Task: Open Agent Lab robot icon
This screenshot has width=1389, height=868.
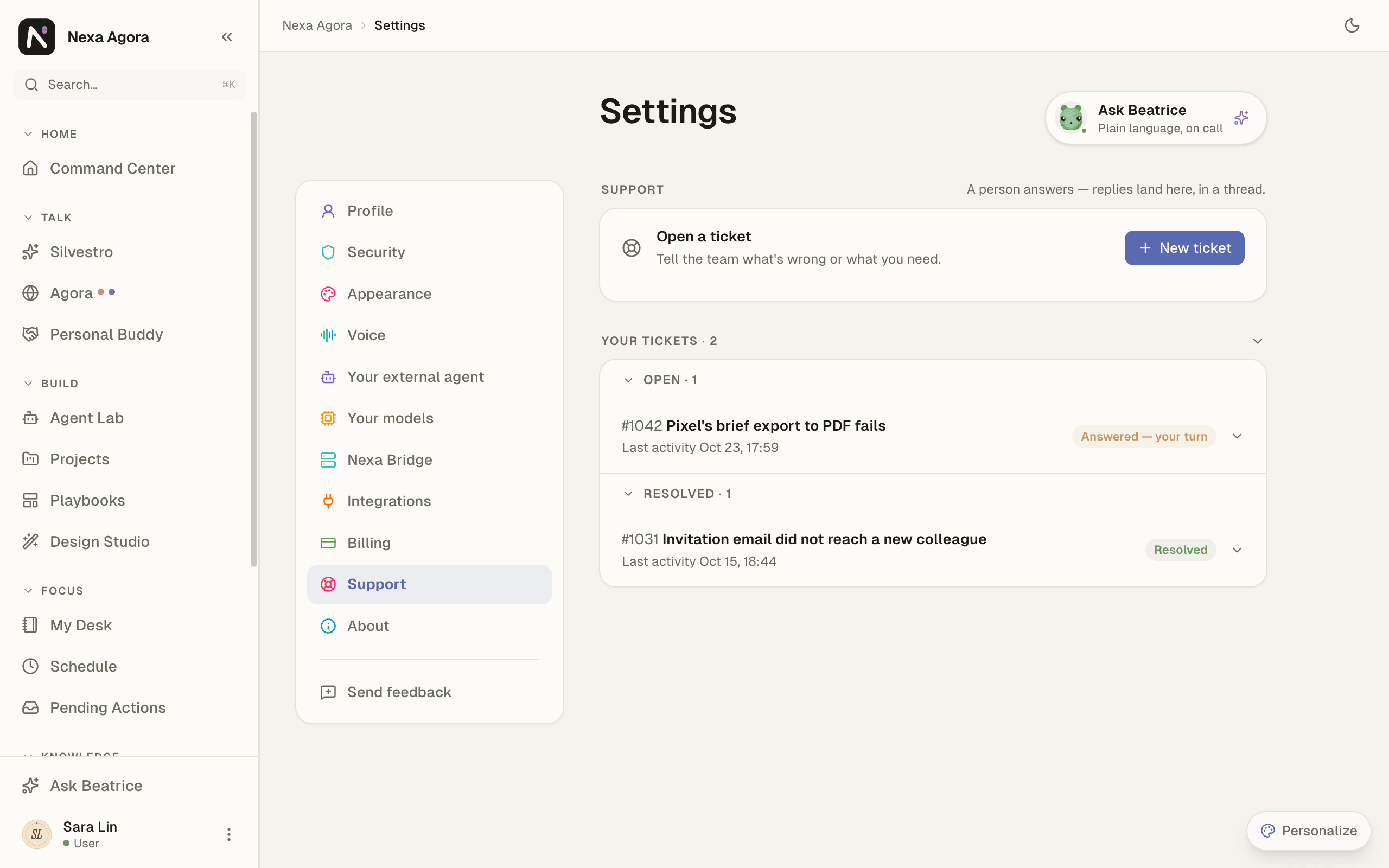Action: [30, 418]
